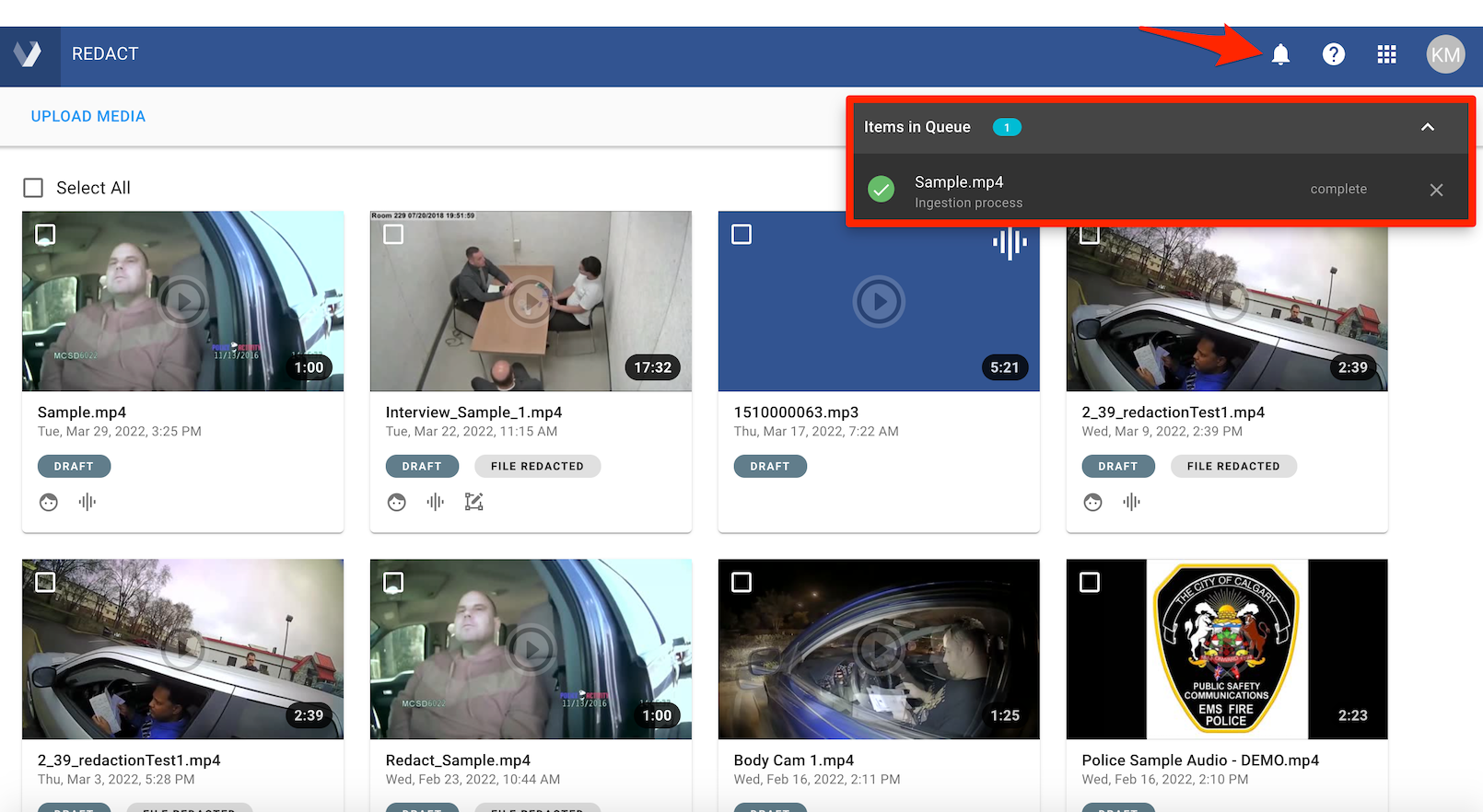Click face detection icon under Sample.mp4
Image resolution: width=1483 pixels, height=812 pixels.
[49, 502]
